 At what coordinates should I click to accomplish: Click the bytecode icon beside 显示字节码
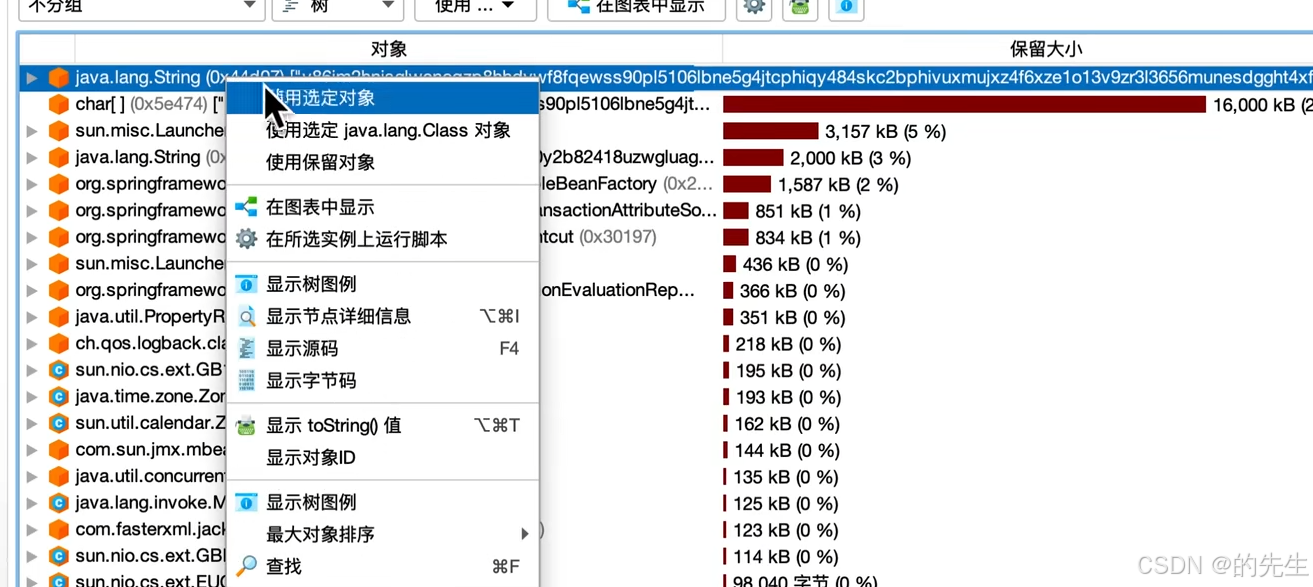click(x=247, y=380)
